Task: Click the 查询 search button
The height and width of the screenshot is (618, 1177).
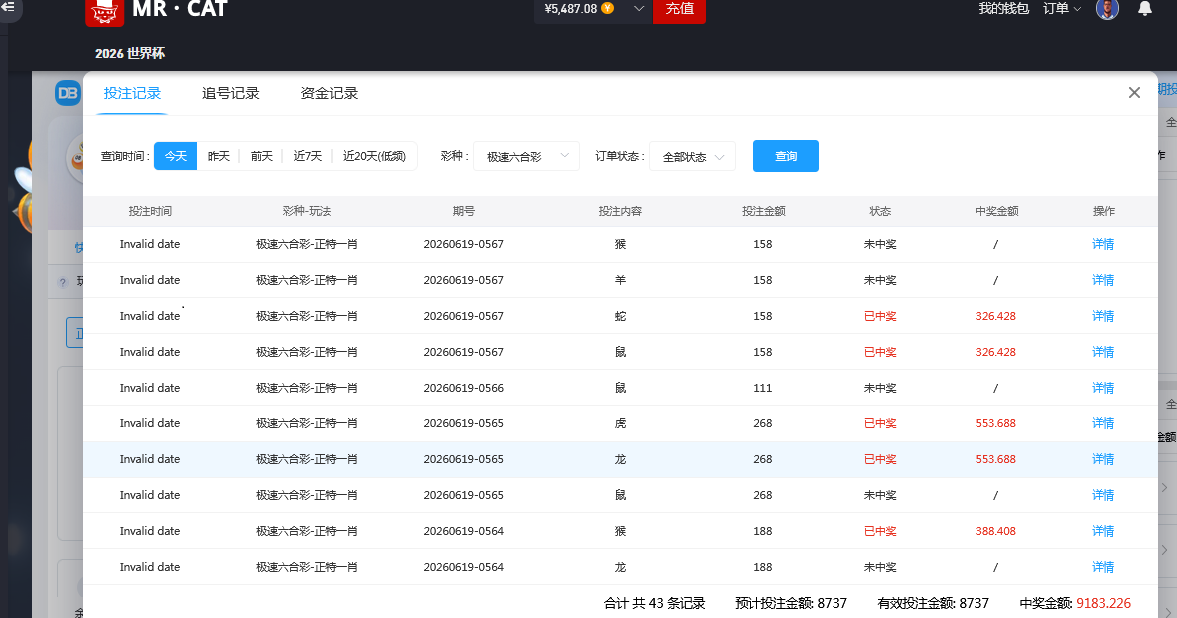Action: click(x=786, y=156)
